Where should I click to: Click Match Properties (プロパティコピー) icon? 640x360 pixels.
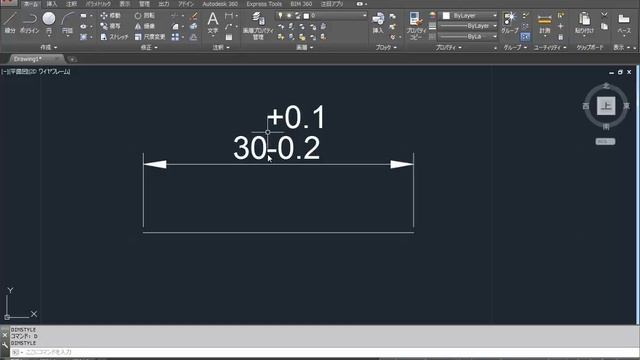point(416,25)
